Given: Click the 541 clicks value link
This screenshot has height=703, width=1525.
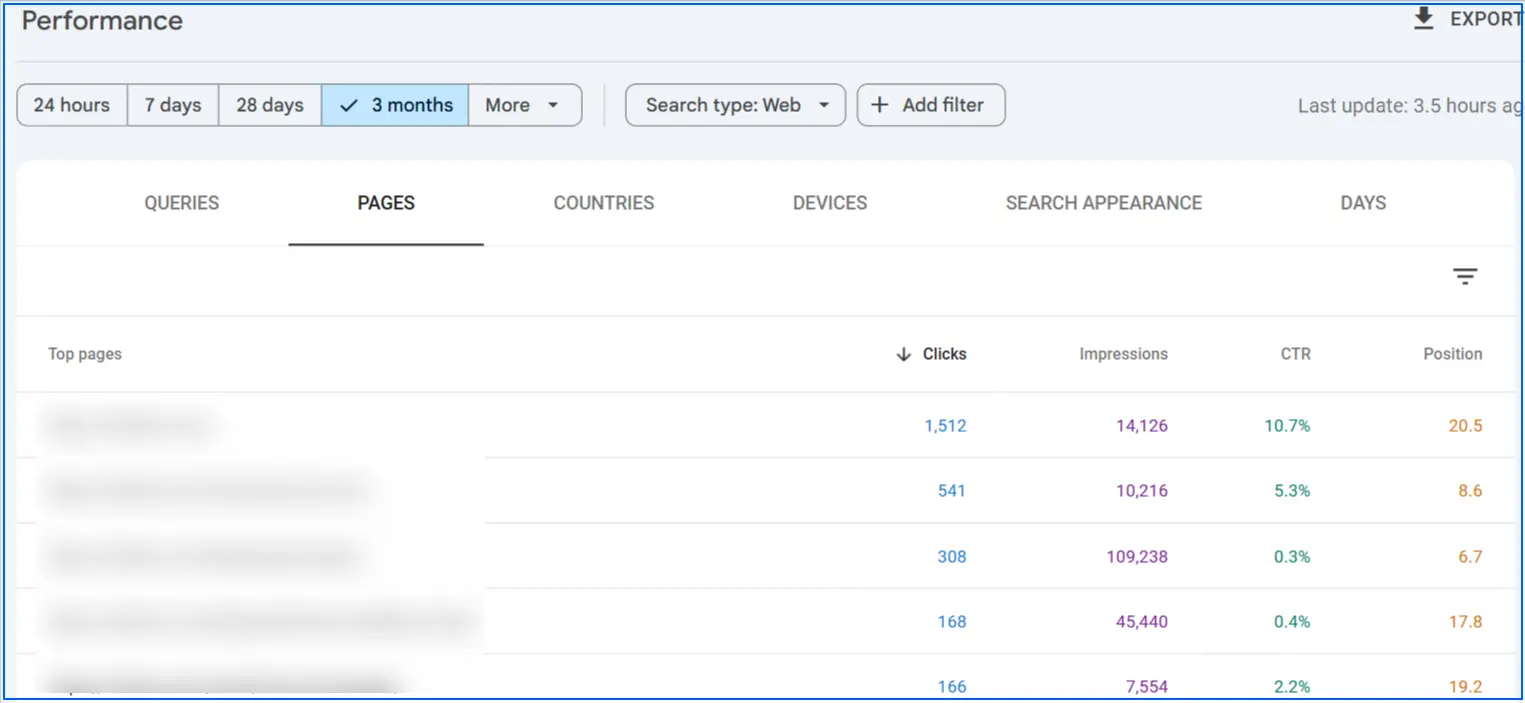Looking at the screenshot, I should point(951,490).
